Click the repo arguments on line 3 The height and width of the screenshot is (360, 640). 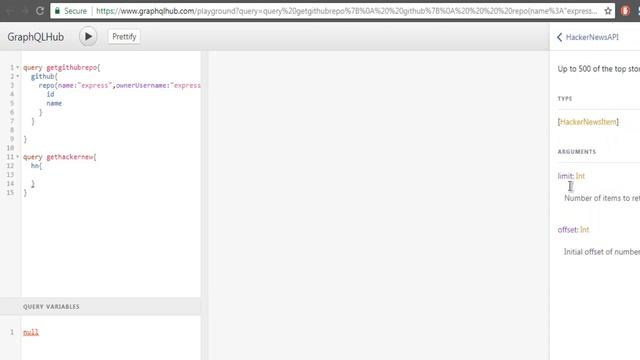129,85
